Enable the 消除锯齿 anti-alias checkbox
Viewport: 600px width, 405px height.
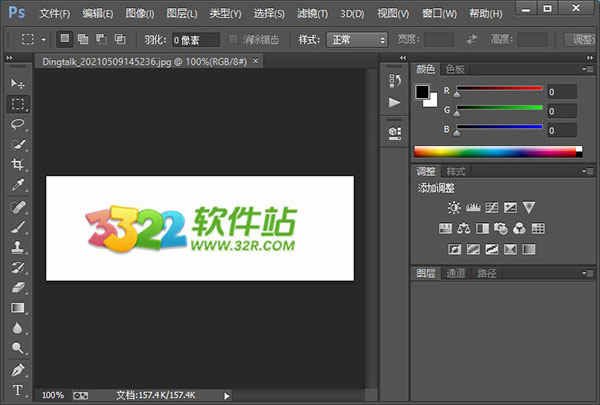[234, 40]
